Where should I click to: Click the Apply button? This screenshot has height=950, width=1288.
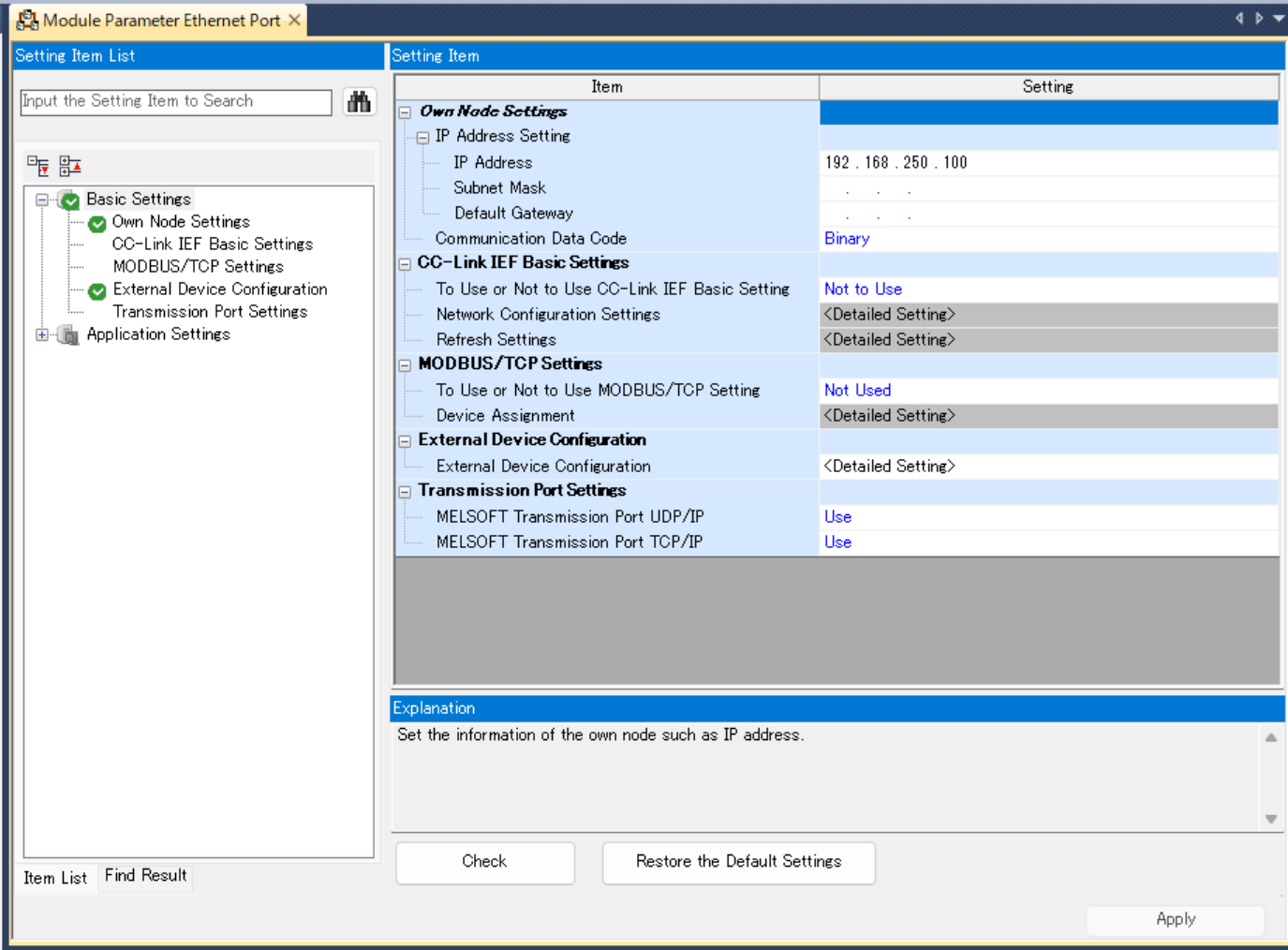pos(1176,920)
